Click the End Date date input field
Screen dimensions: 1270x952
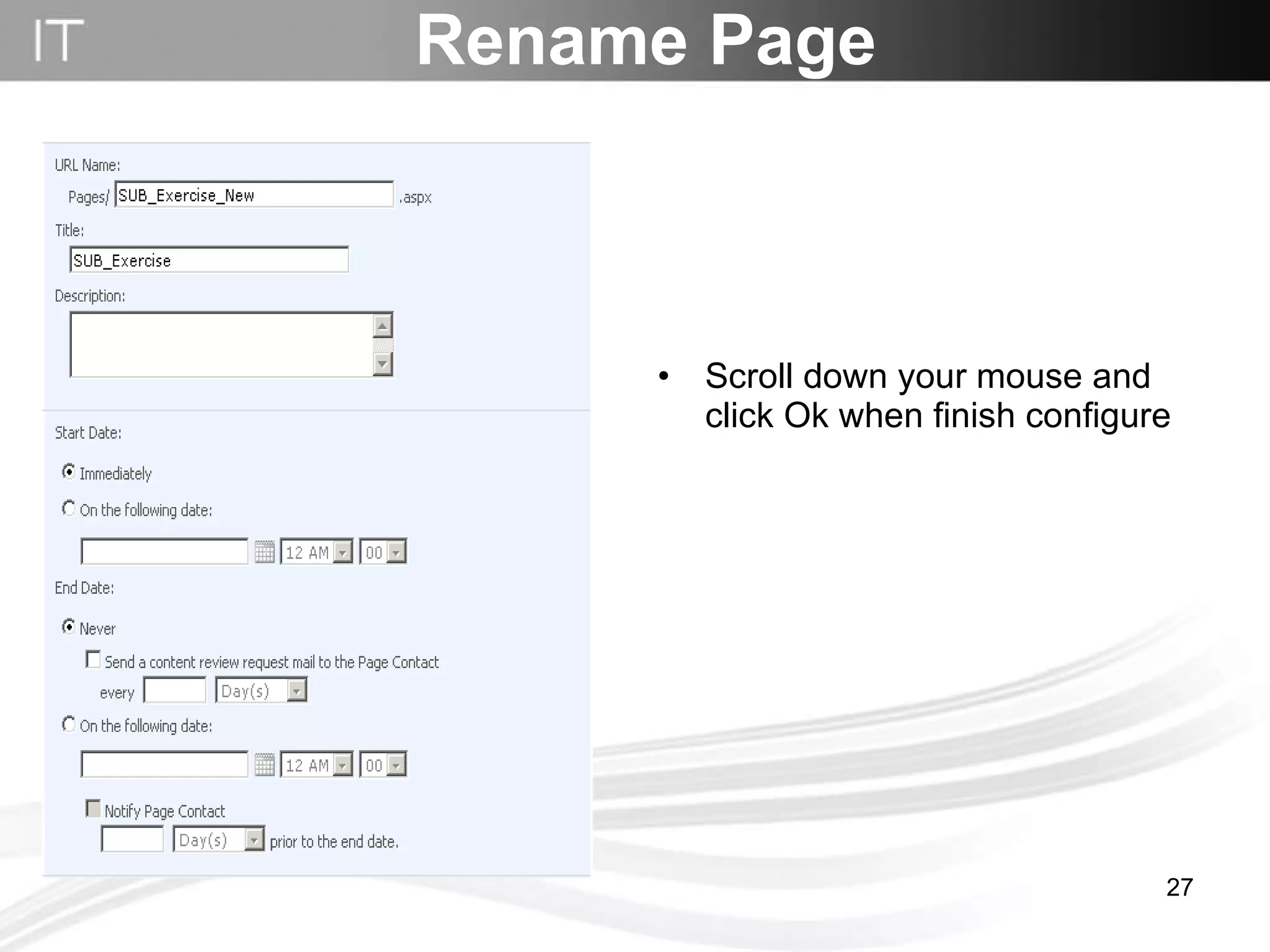[x=164, y=764]
